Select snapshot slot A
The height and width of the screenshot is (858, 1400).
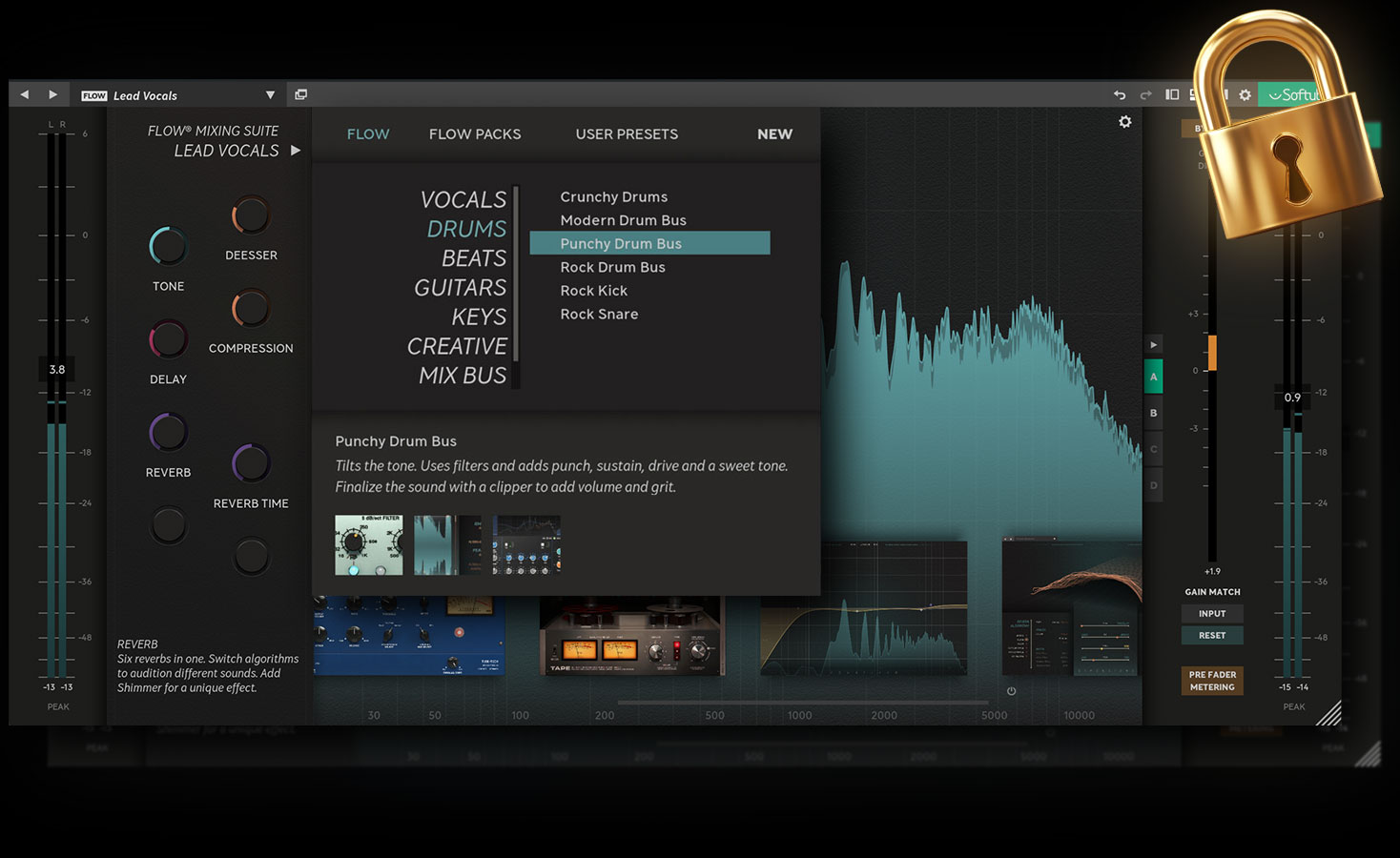click(x=1153, y=378)
